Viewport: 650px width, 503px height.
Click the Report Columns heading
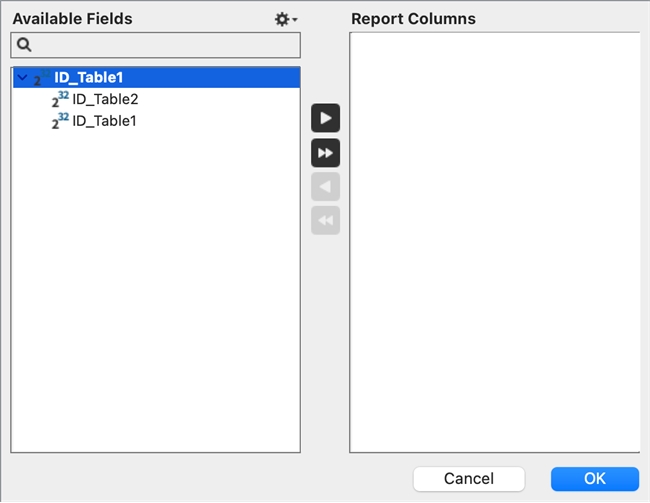pos(413,19)
